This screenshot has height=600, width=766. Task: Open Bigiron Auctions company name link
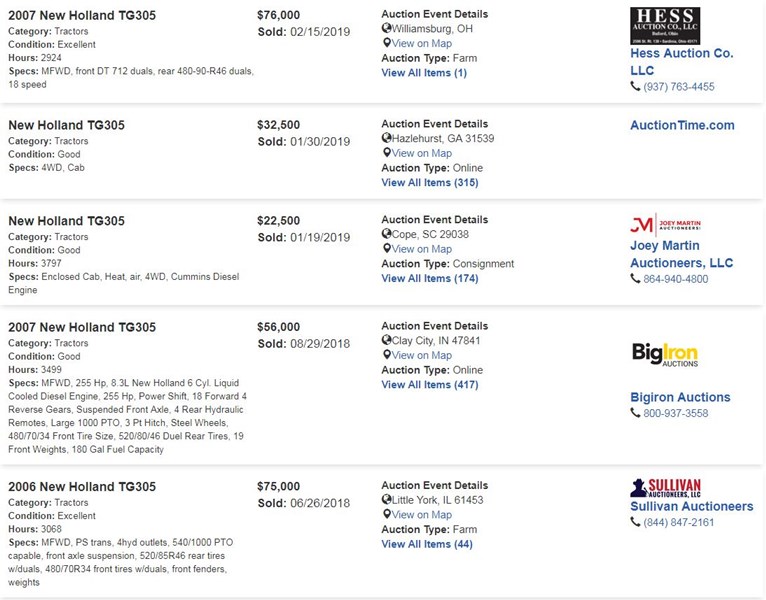click(680, 397)
